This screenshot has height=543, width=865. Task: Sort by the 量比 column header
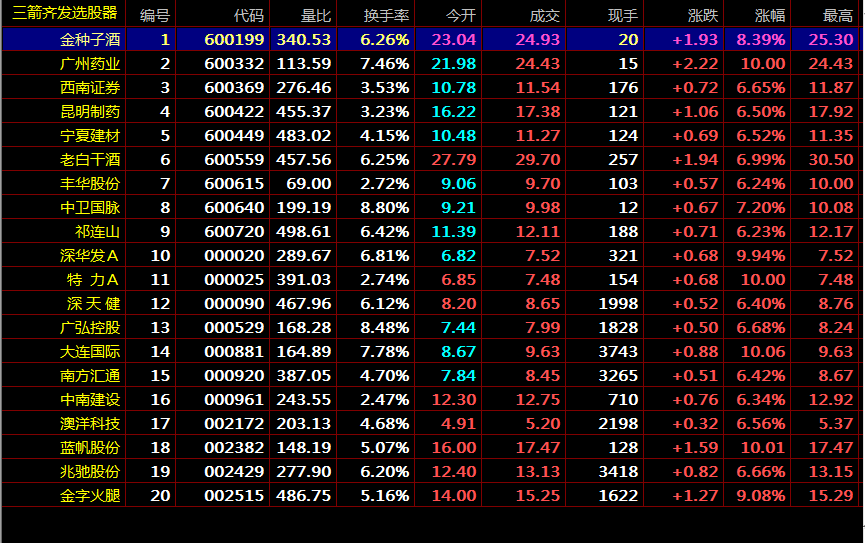[x=316, y=15]
